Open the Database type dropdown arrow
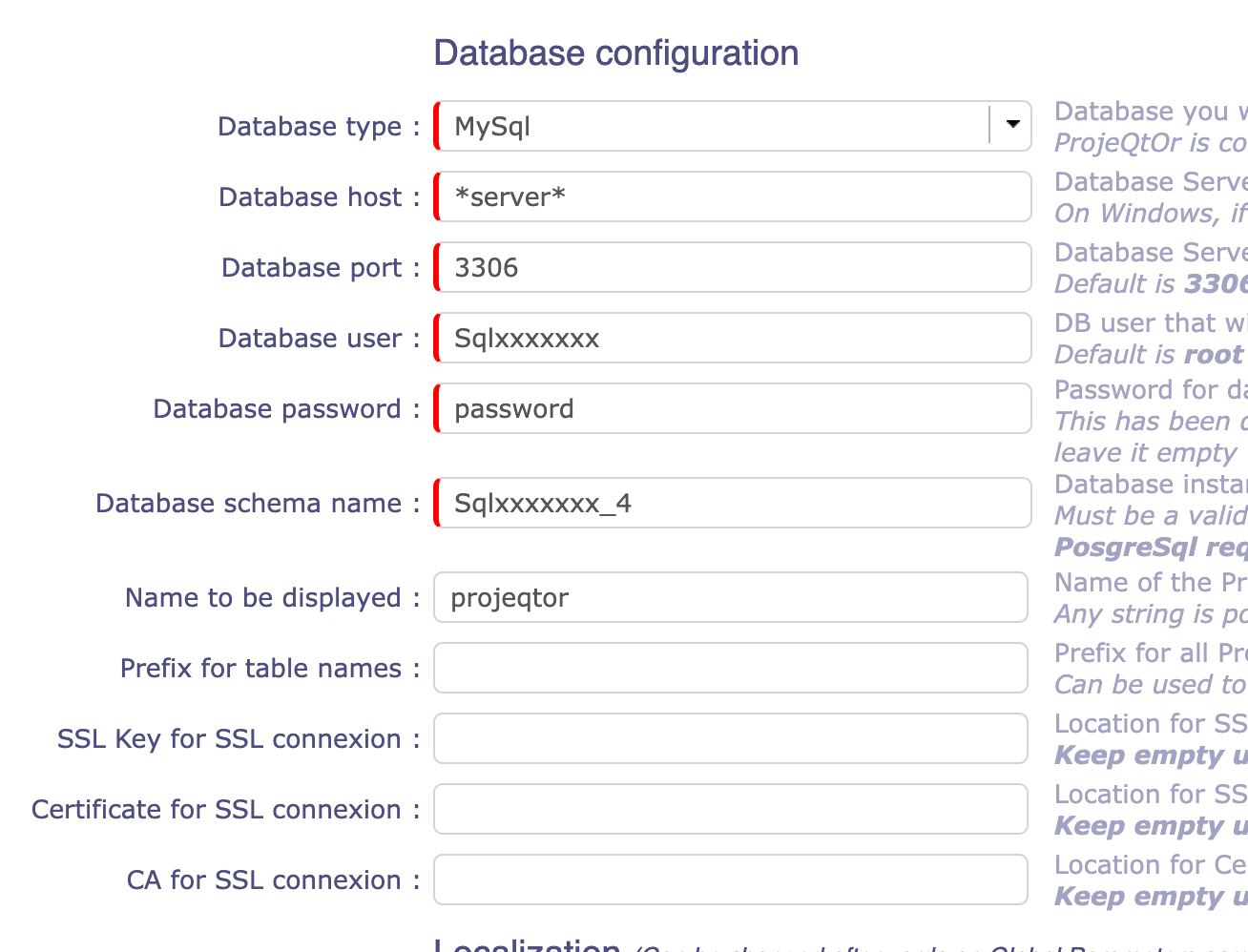The image size is (1248, 952). click(x=1012, y=125)
